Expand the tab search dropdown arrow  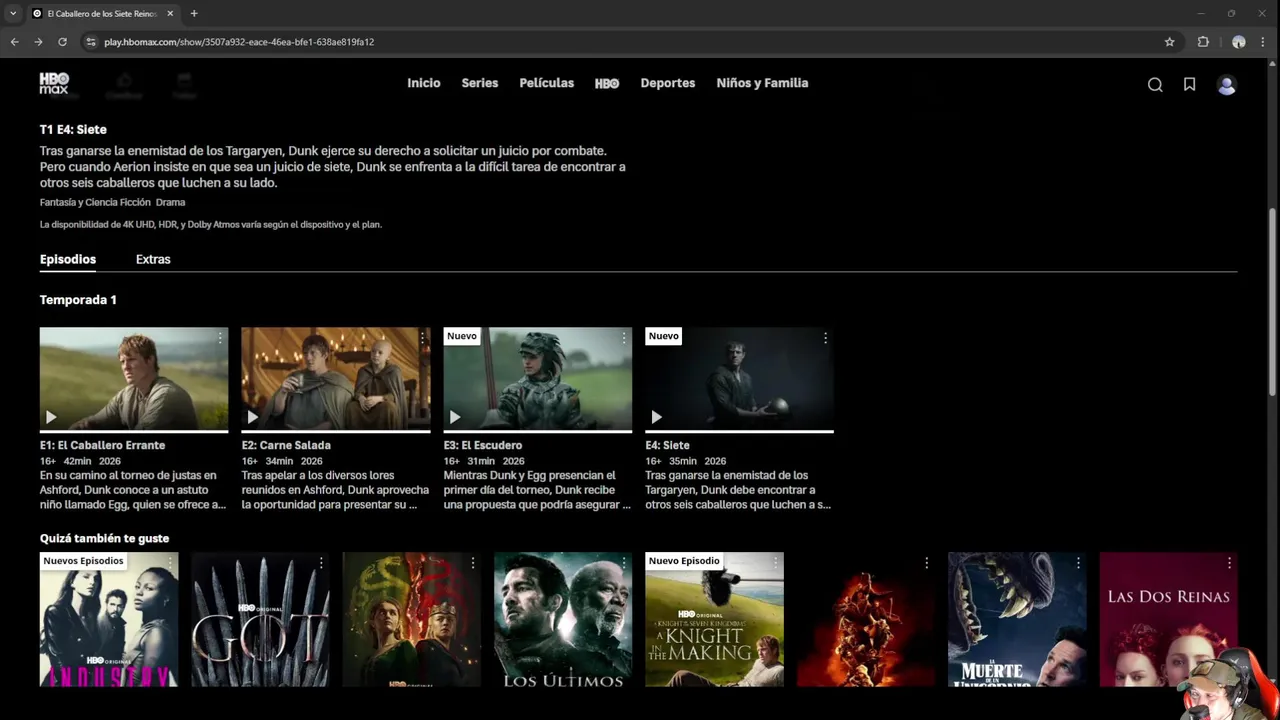[13, 13]
